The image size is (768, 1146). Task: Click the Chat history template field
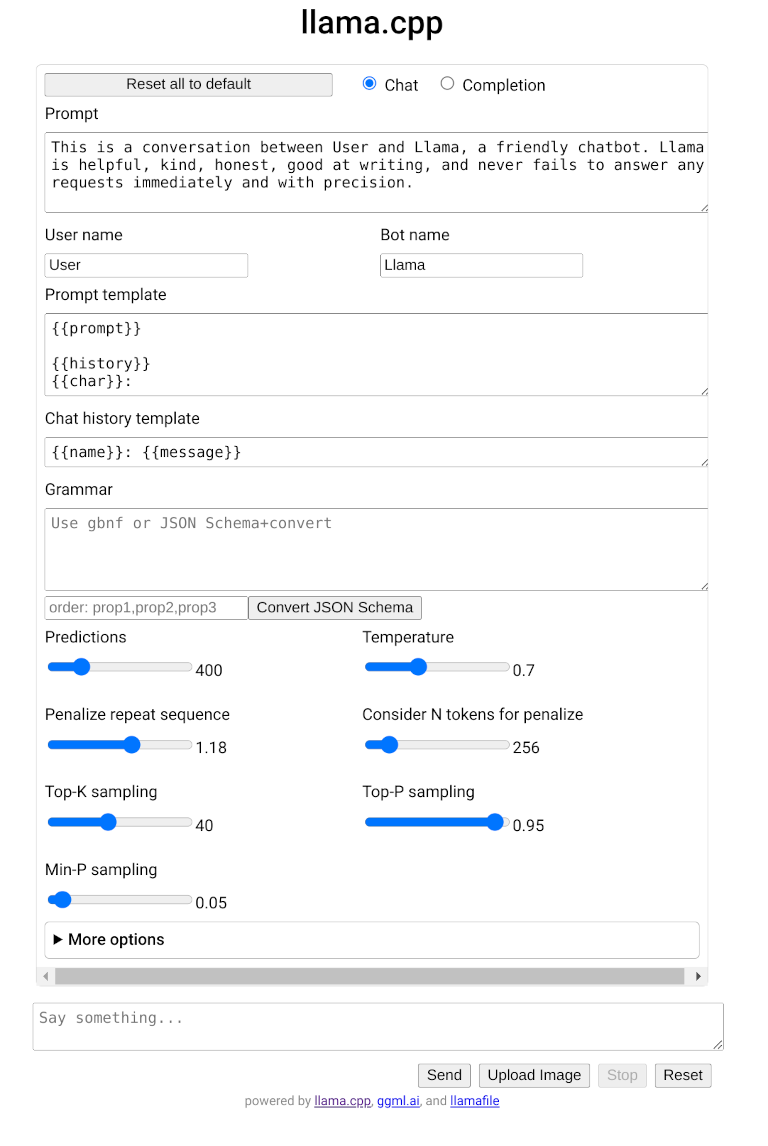(376, 452)
